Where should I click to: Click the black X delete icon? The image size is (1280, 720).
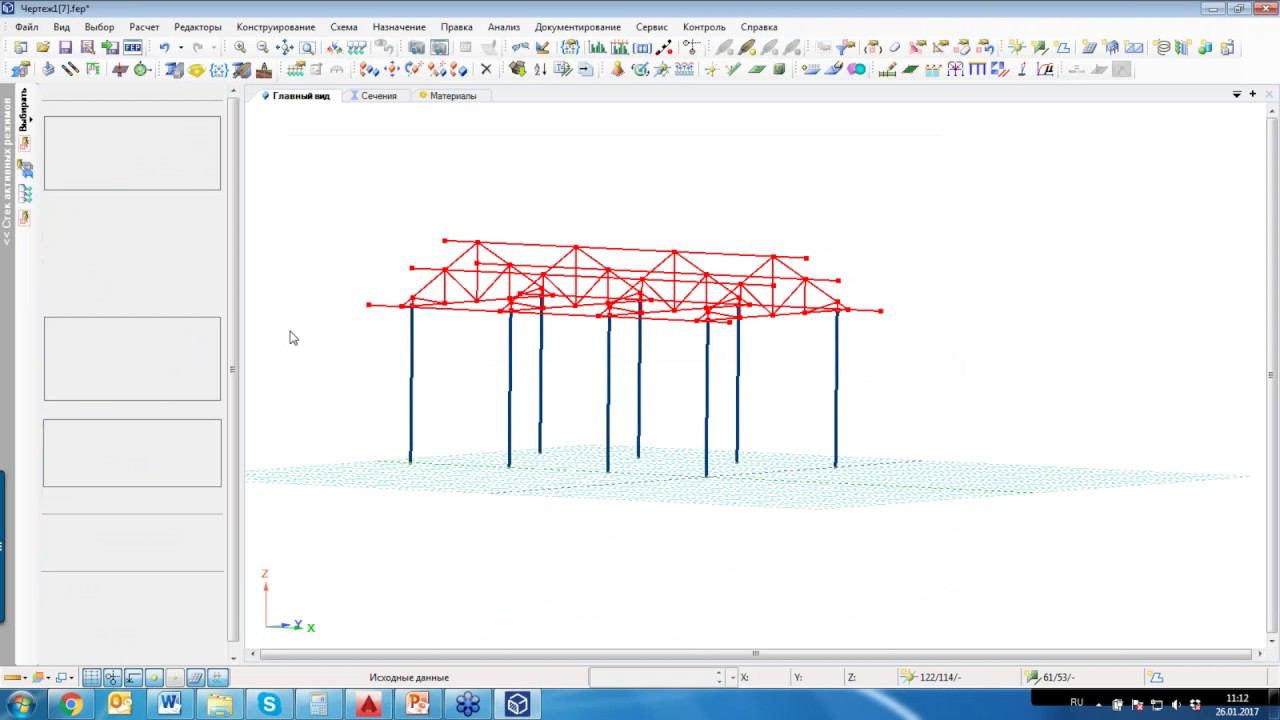point(486,69)
